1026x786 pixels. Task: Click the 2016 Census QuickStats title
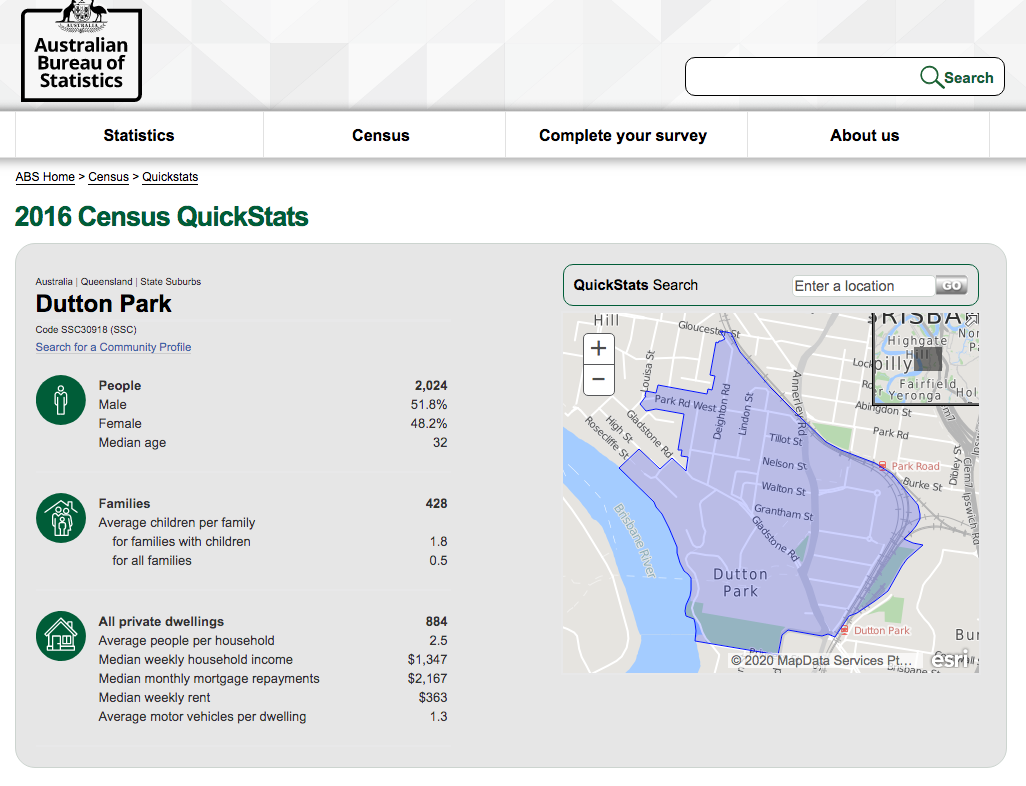pos(161,217)
